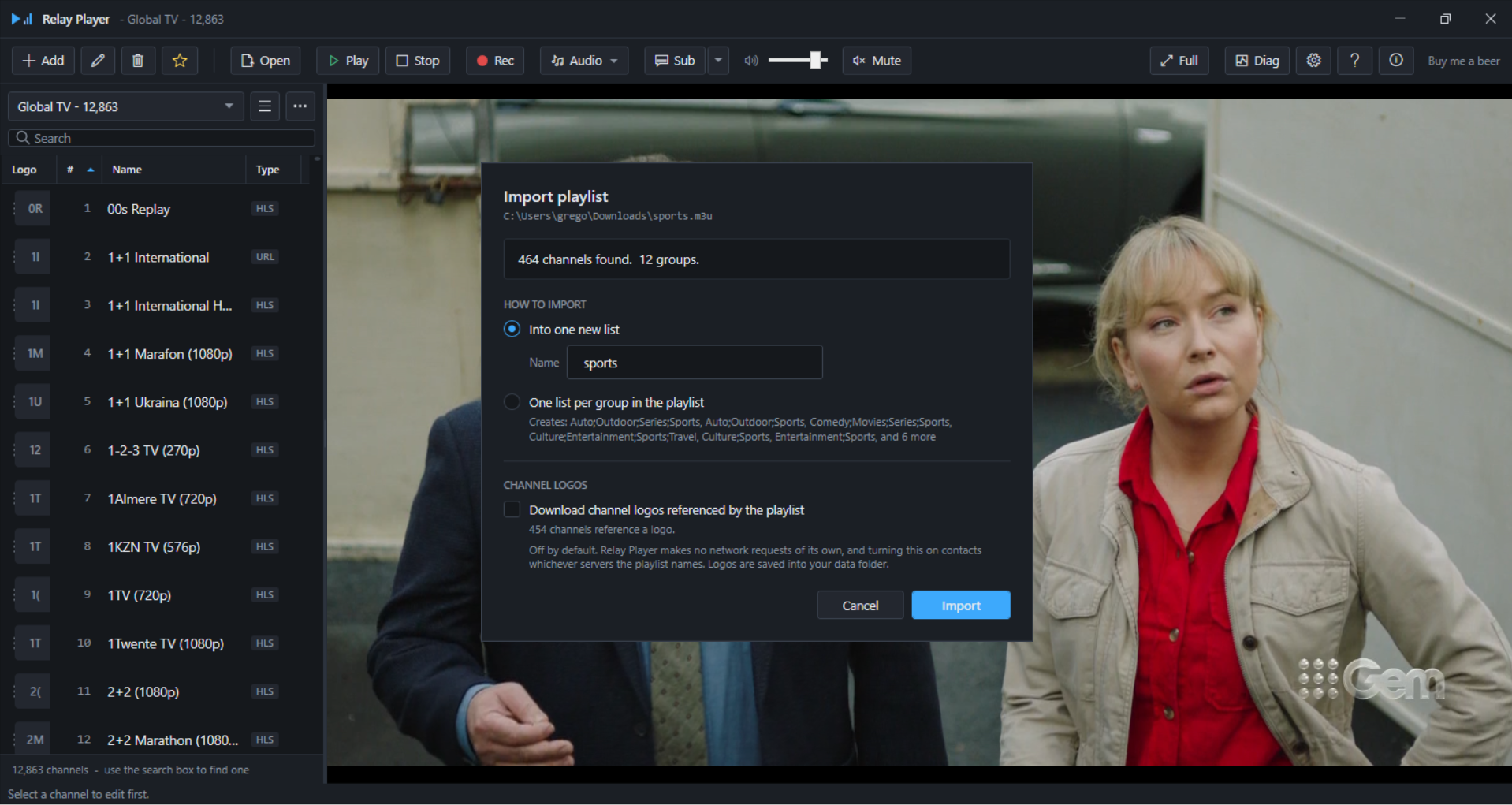Viewport: 1512px width, 805px height.
Task: Stop playback with Stop button
Action: pos(418,61)
